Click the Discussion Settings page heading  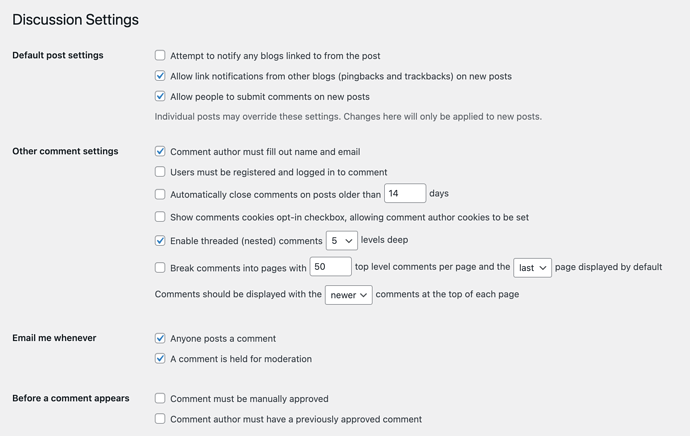(75, 19)
